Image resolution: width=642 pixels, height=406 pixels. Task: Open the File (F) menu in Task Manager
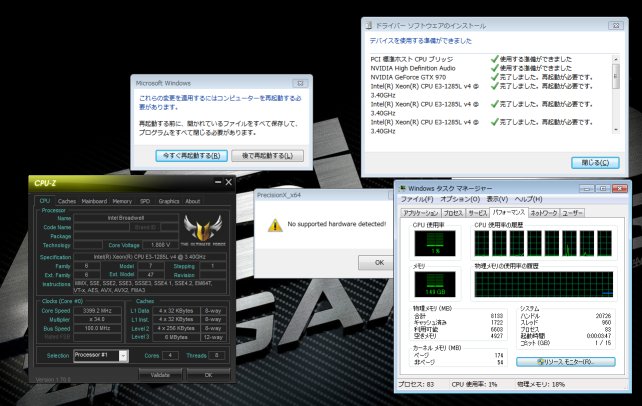click(x=417, y=199)
